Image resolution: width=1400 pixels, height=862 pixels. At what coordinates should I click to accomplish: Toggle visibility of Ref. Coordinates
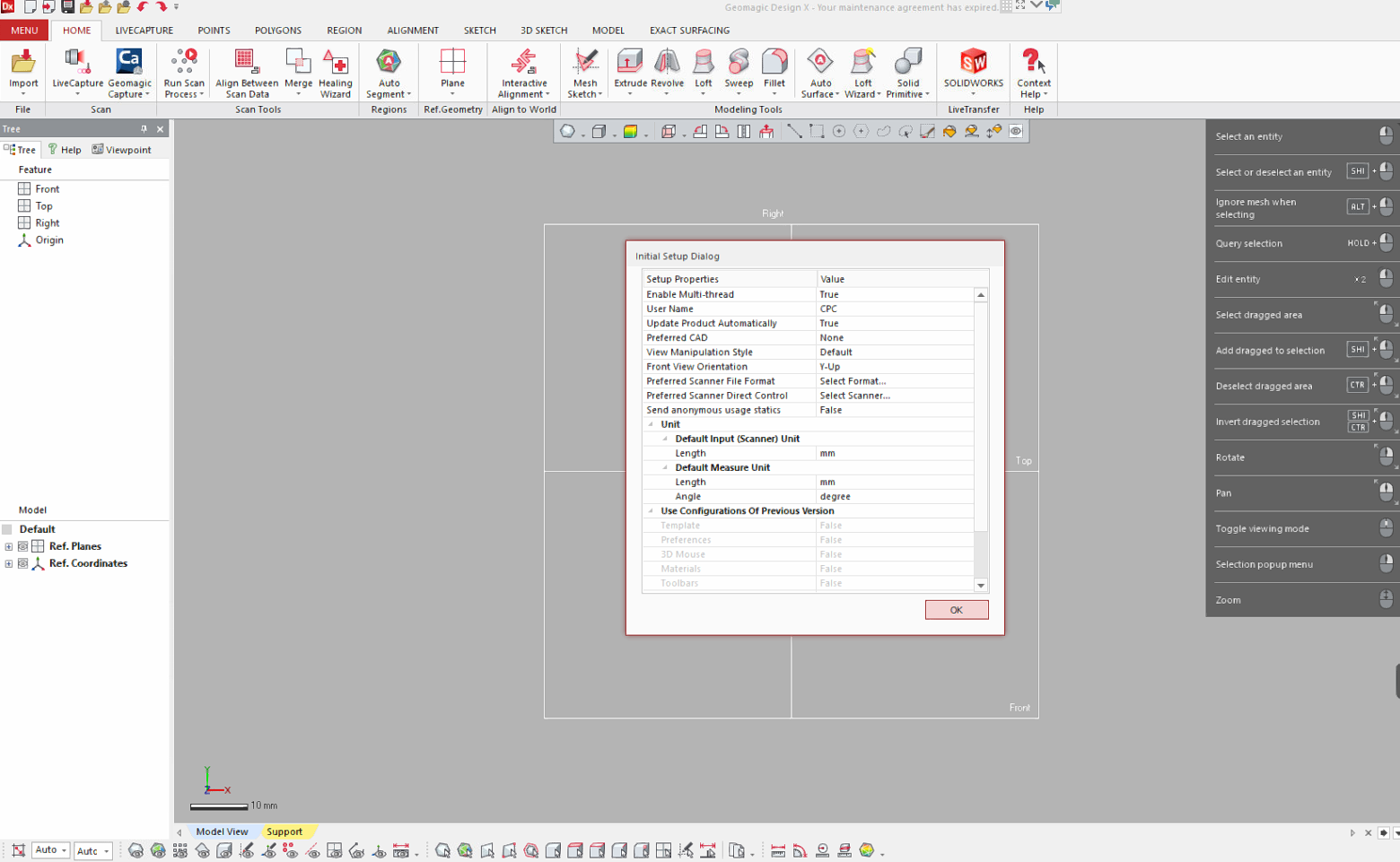[23, 563]
